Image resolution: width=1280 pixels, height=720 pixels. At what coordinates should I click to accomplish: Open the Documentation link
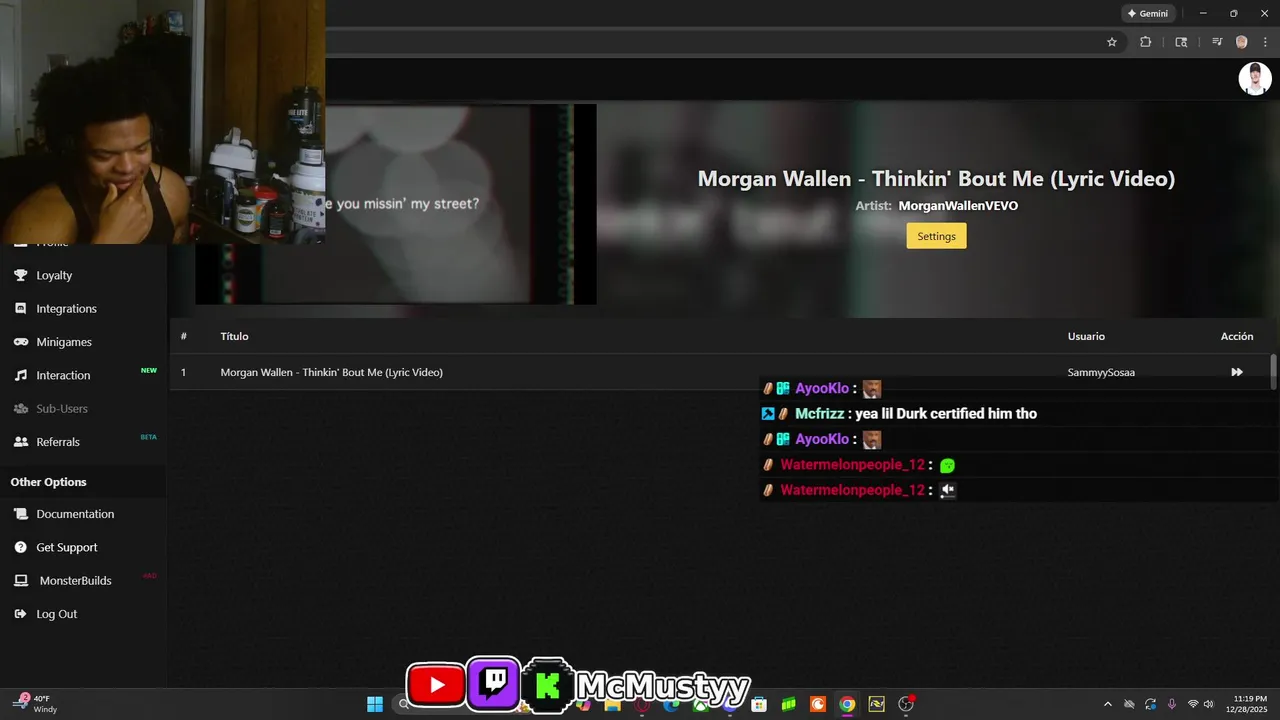coord(75,514)
